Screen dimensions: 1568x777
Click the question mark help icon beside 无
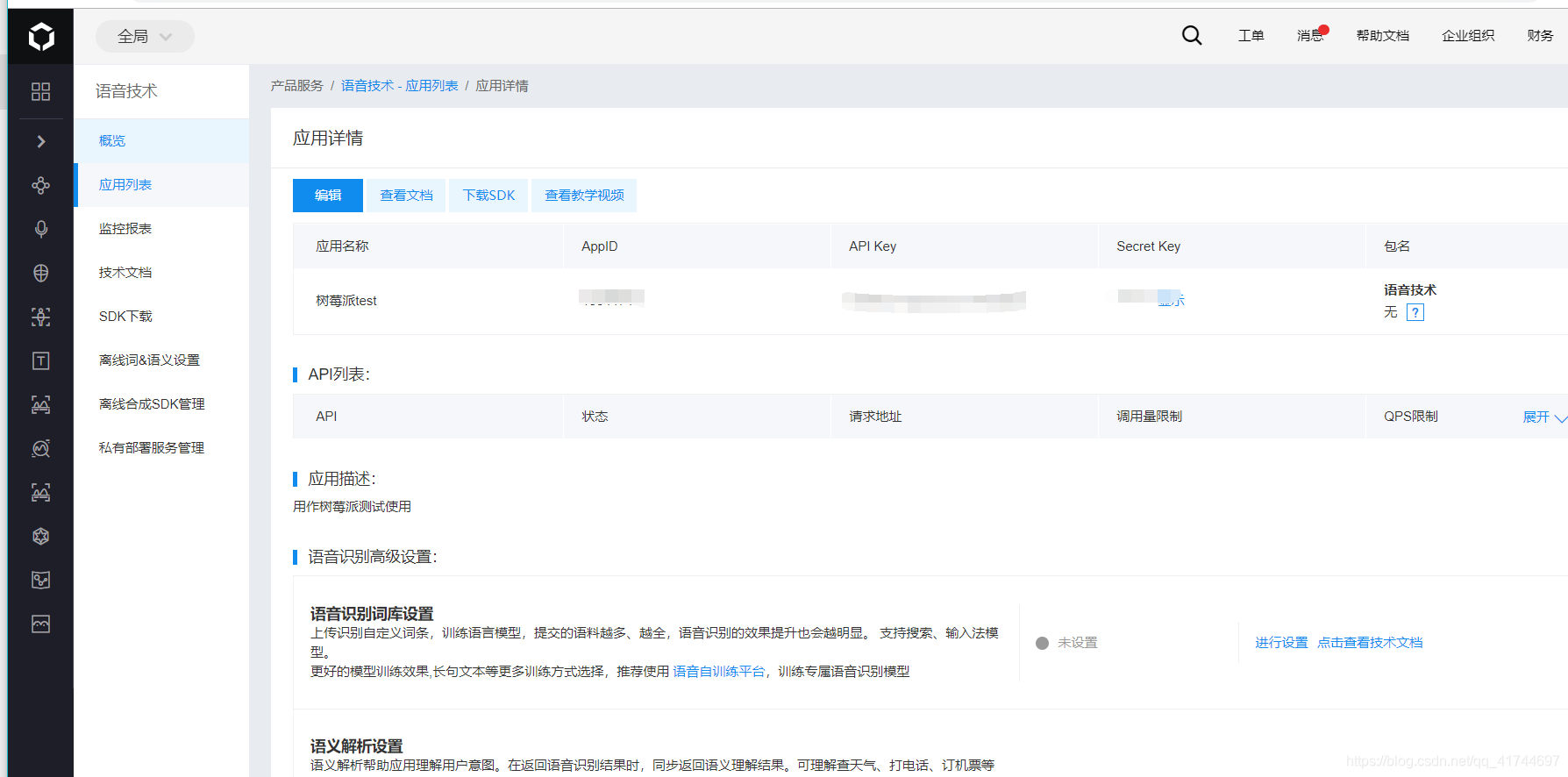point(1415,312)
